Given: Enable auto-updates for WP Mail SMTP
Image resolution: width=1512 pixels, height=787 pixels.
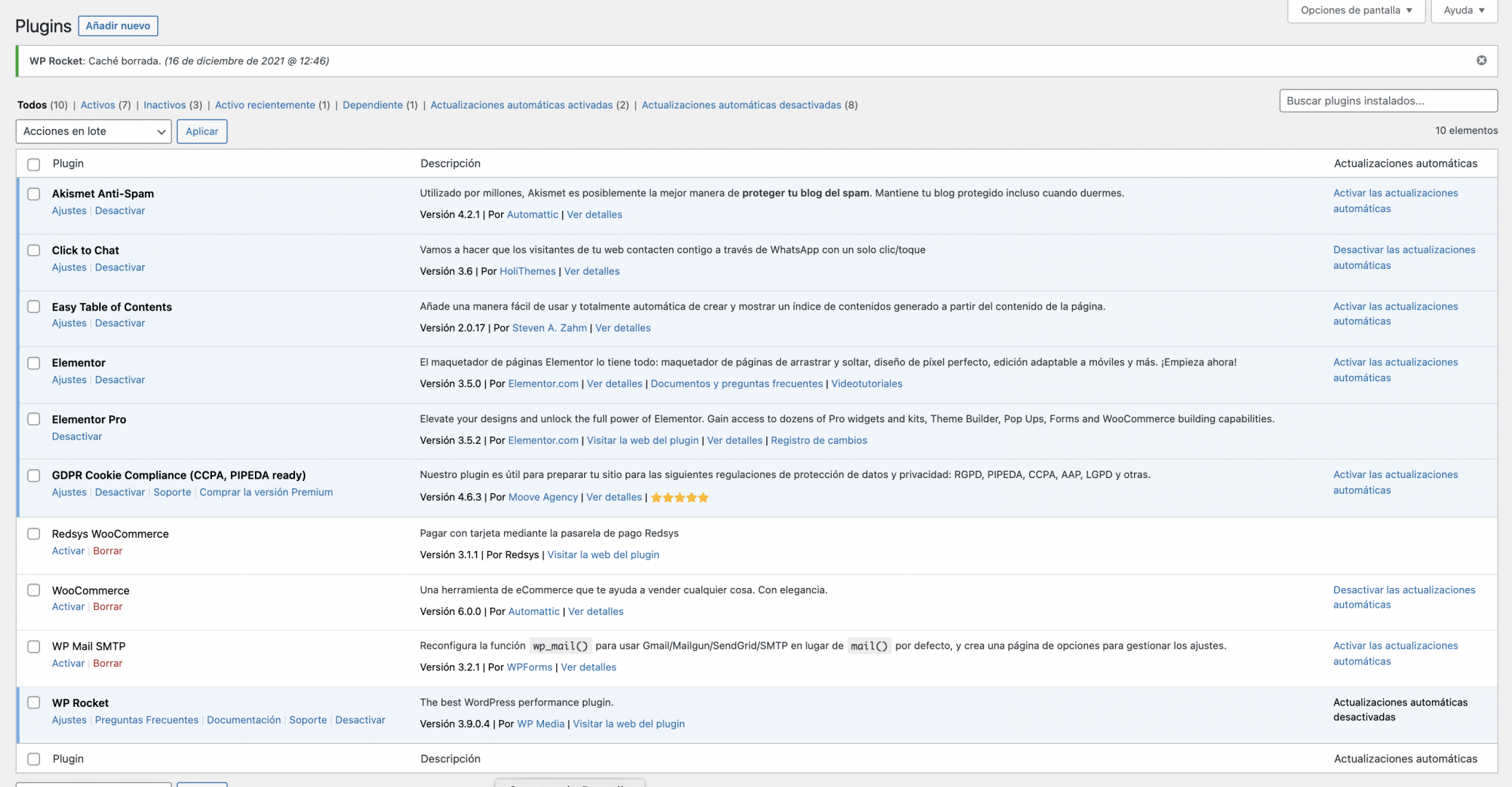Looking at the screenshot, I should pyautogui.click(x=1395, y=653).
